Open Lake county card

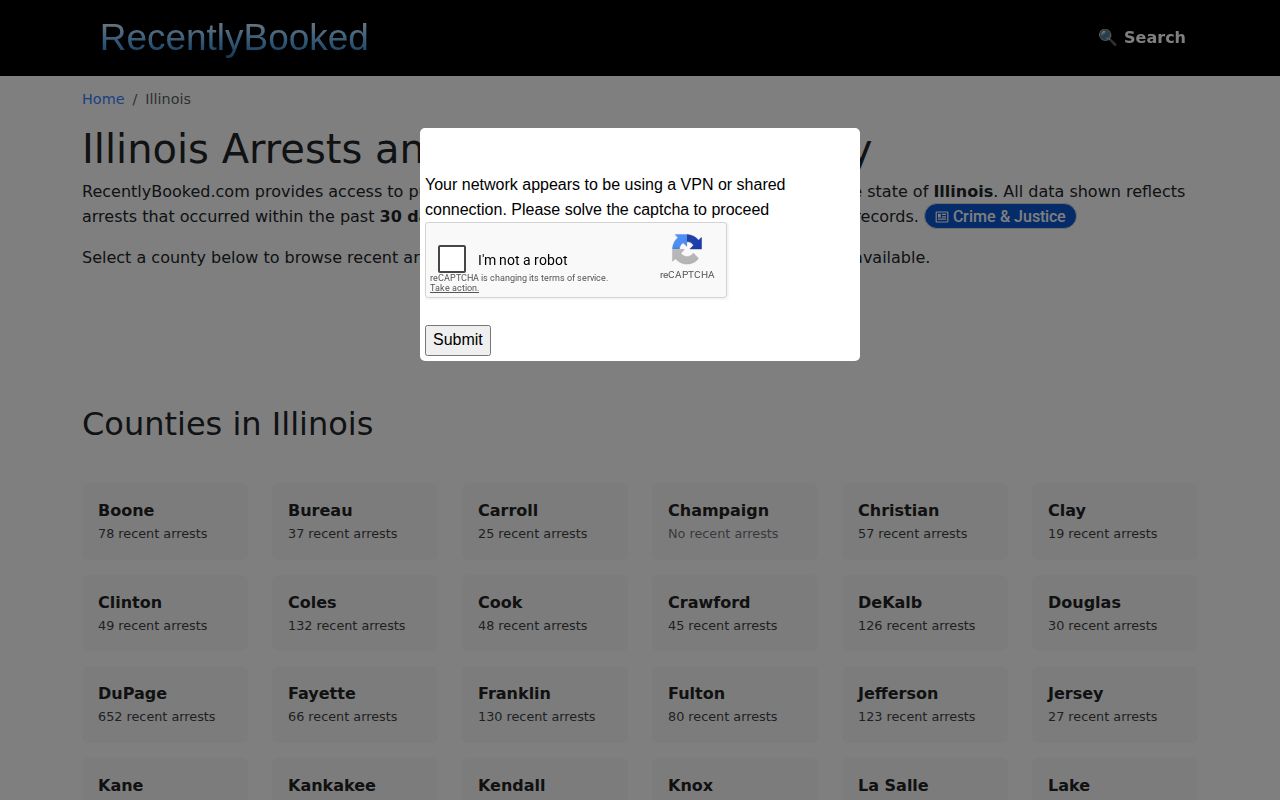pos(1115,779)
